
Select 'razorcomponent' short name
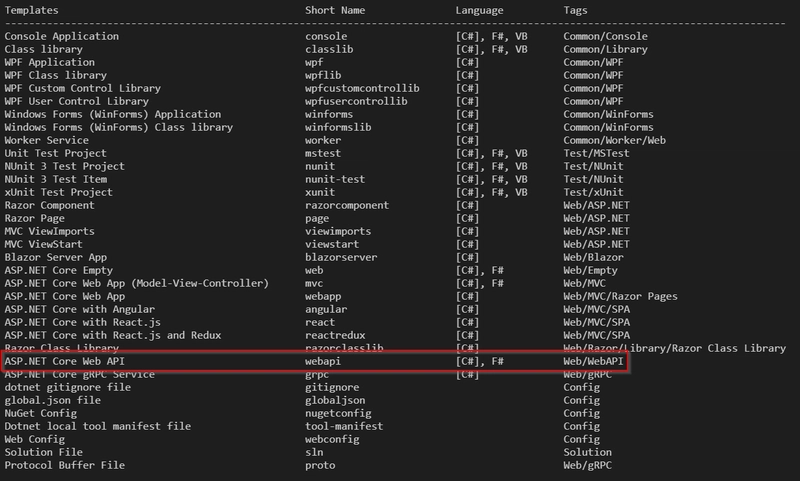click(x=347, y=206)
